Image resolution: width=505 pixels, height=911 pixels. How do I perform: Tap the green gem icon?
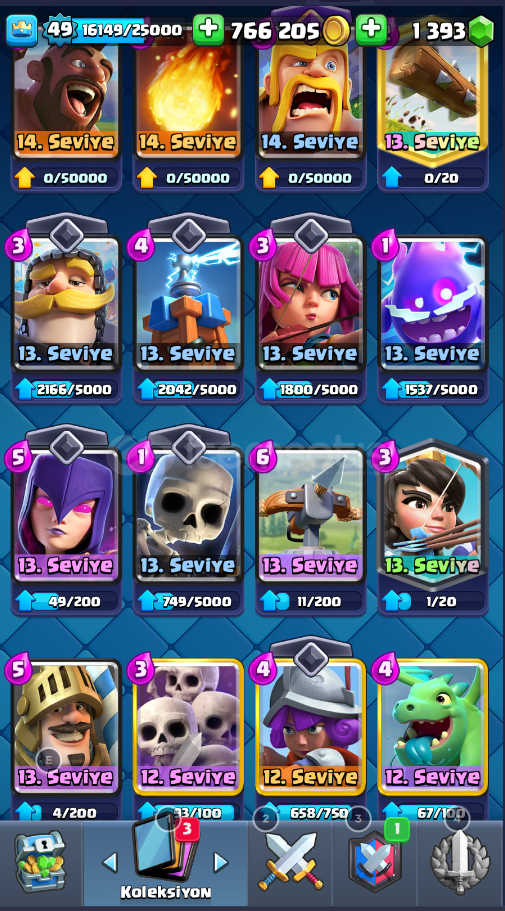point(482,31)
